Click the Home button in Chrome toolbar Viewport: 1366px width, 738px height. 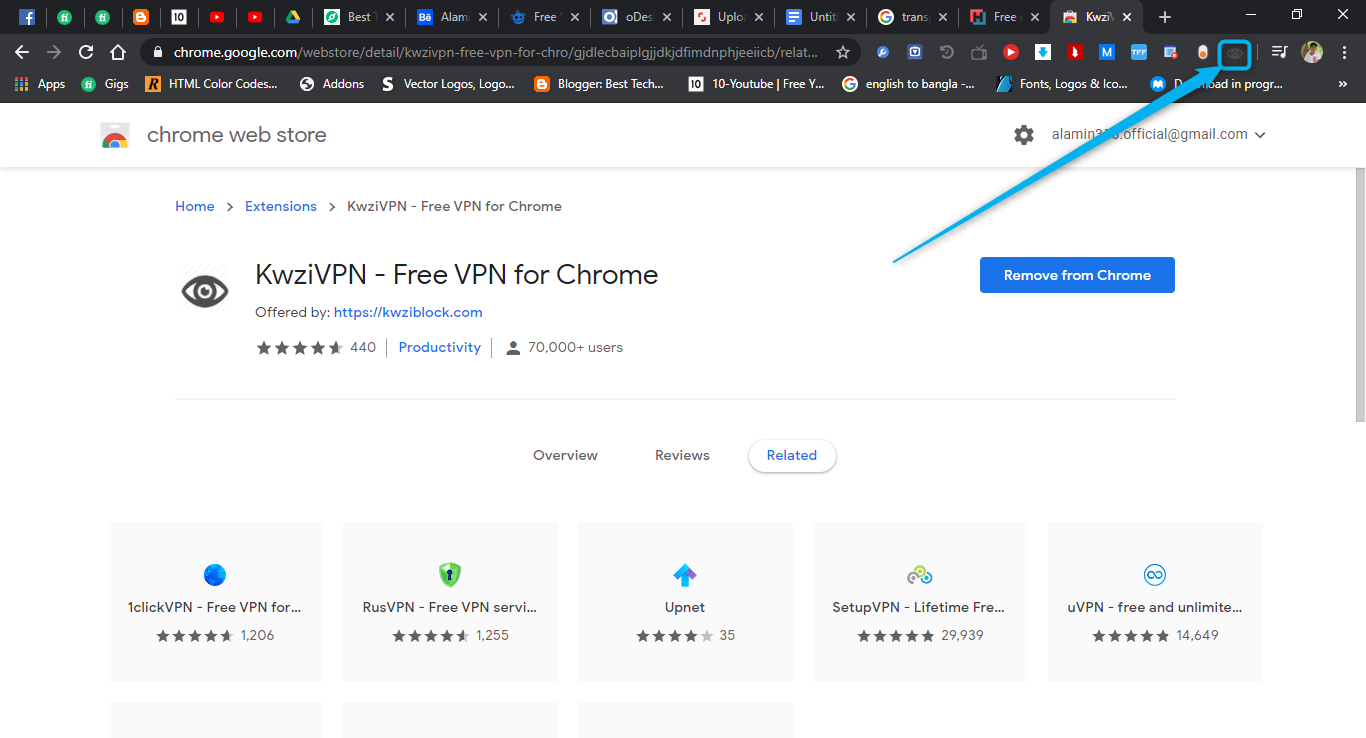tap(118, 52)
